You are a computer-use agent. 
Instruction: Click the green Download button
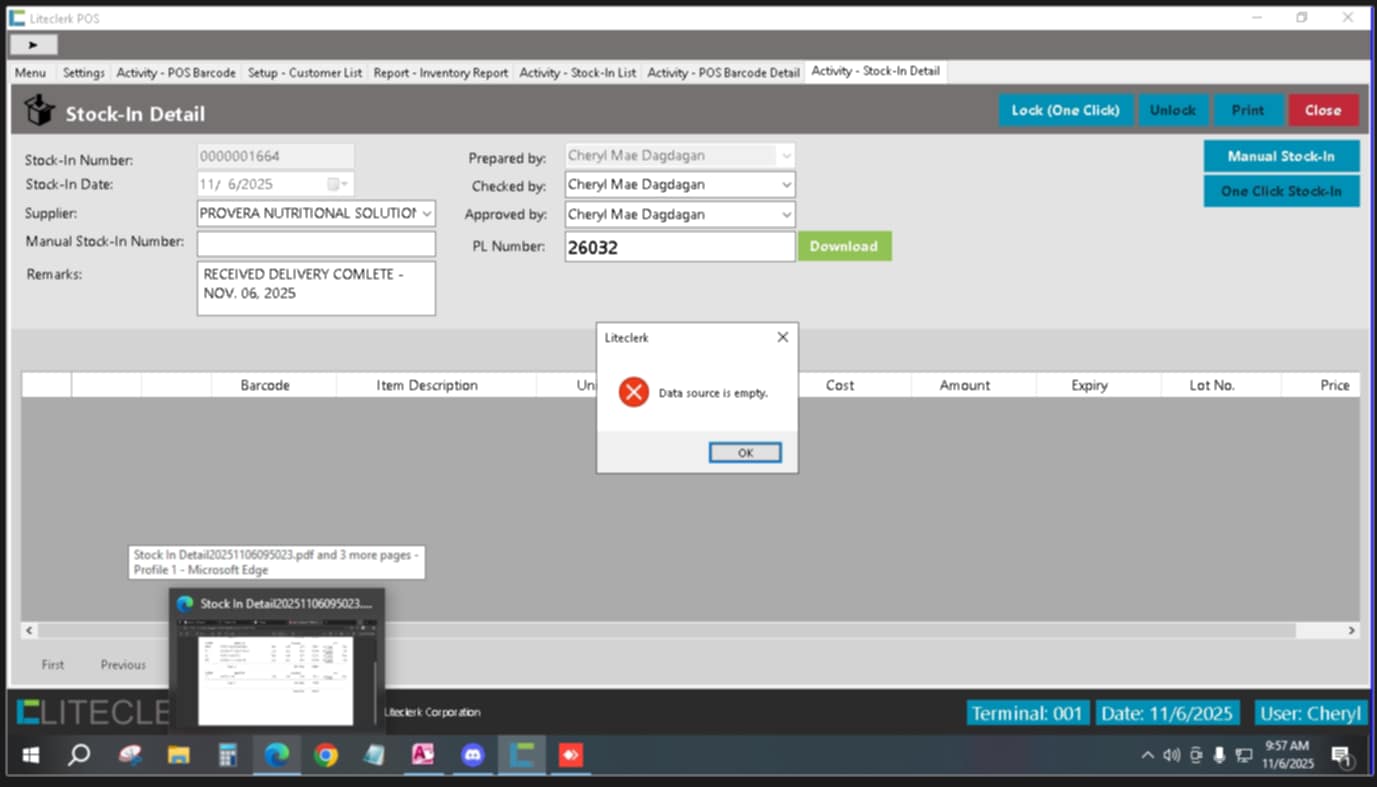[x=843, y=246]
